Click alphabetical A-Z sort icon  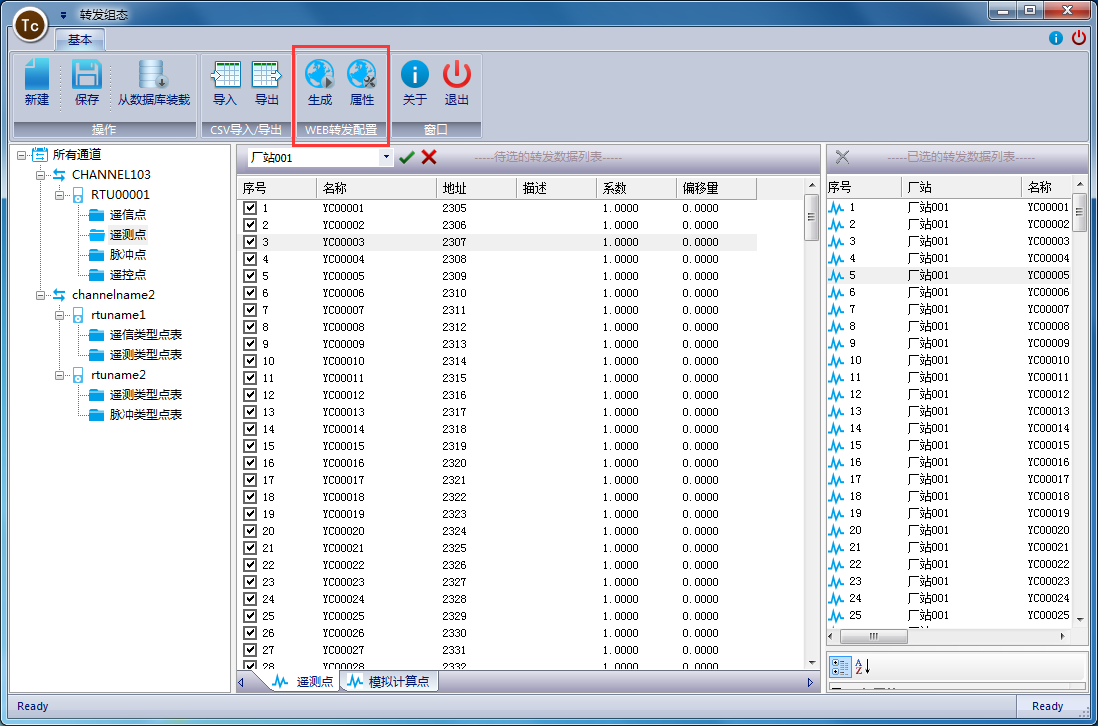coord(863,666)
